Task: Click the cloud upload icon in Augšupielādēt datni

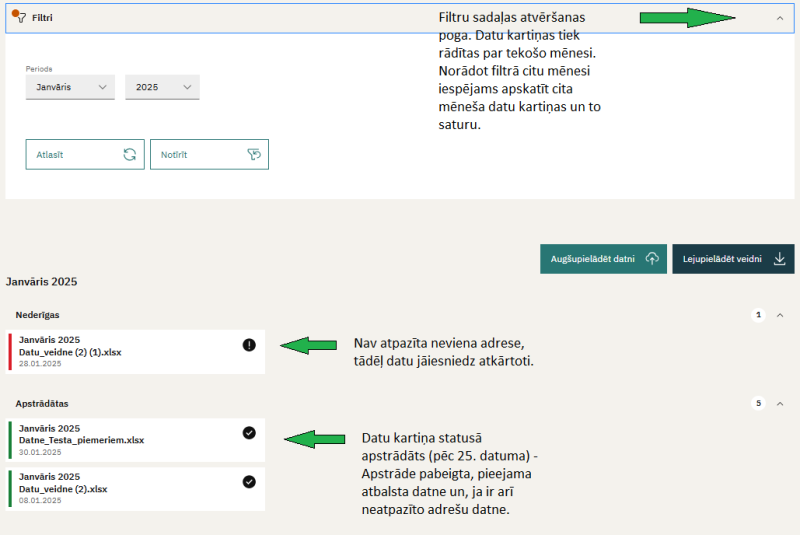Action: 652,259
